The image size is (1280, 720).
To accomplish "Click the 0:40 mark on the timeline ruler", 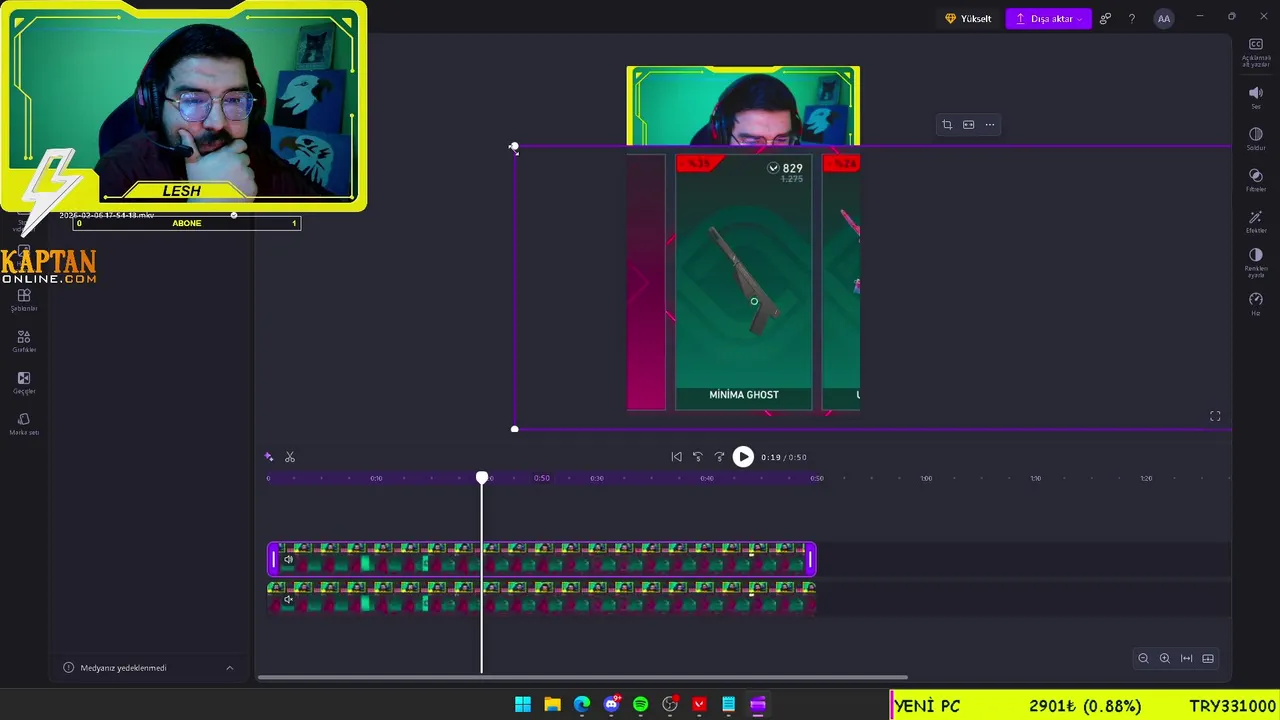I will pos(707,478).
